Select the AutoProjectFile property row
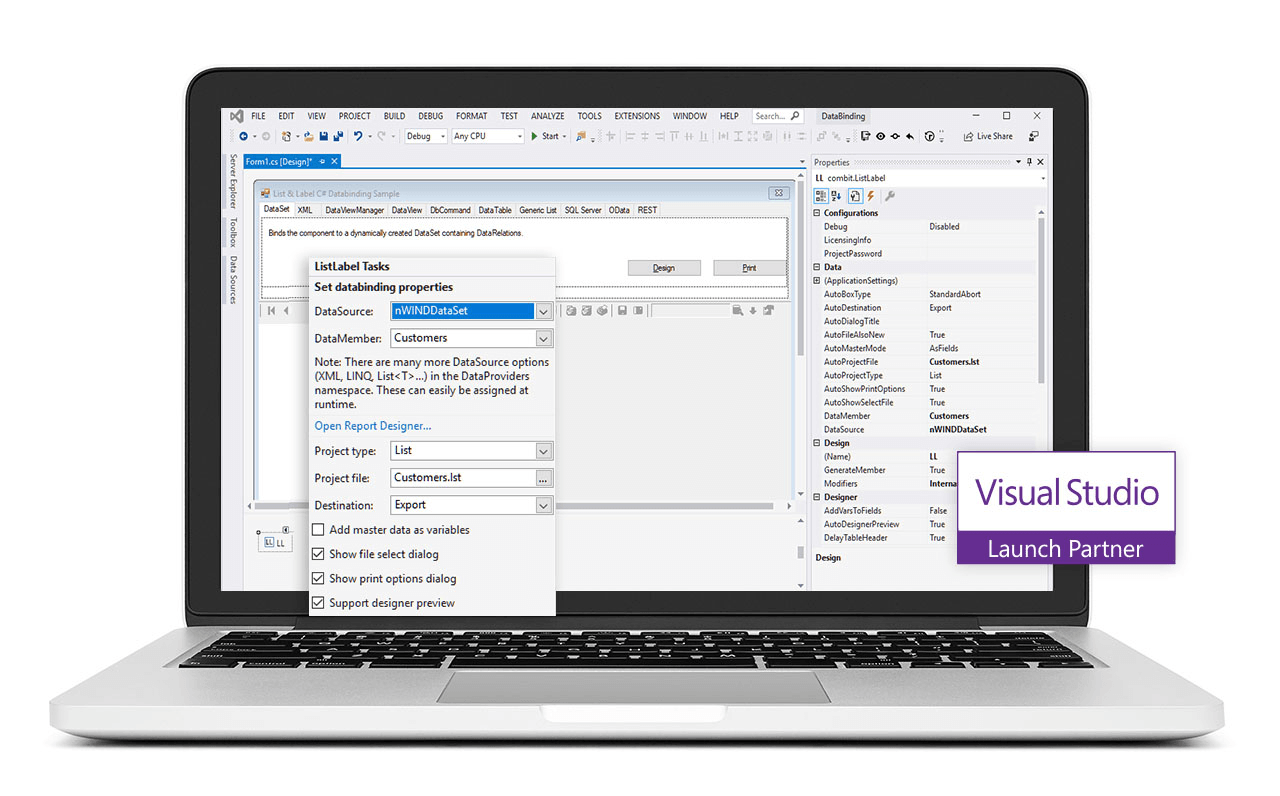This screenshot has height=796, width=1280. tap(926, 362)
